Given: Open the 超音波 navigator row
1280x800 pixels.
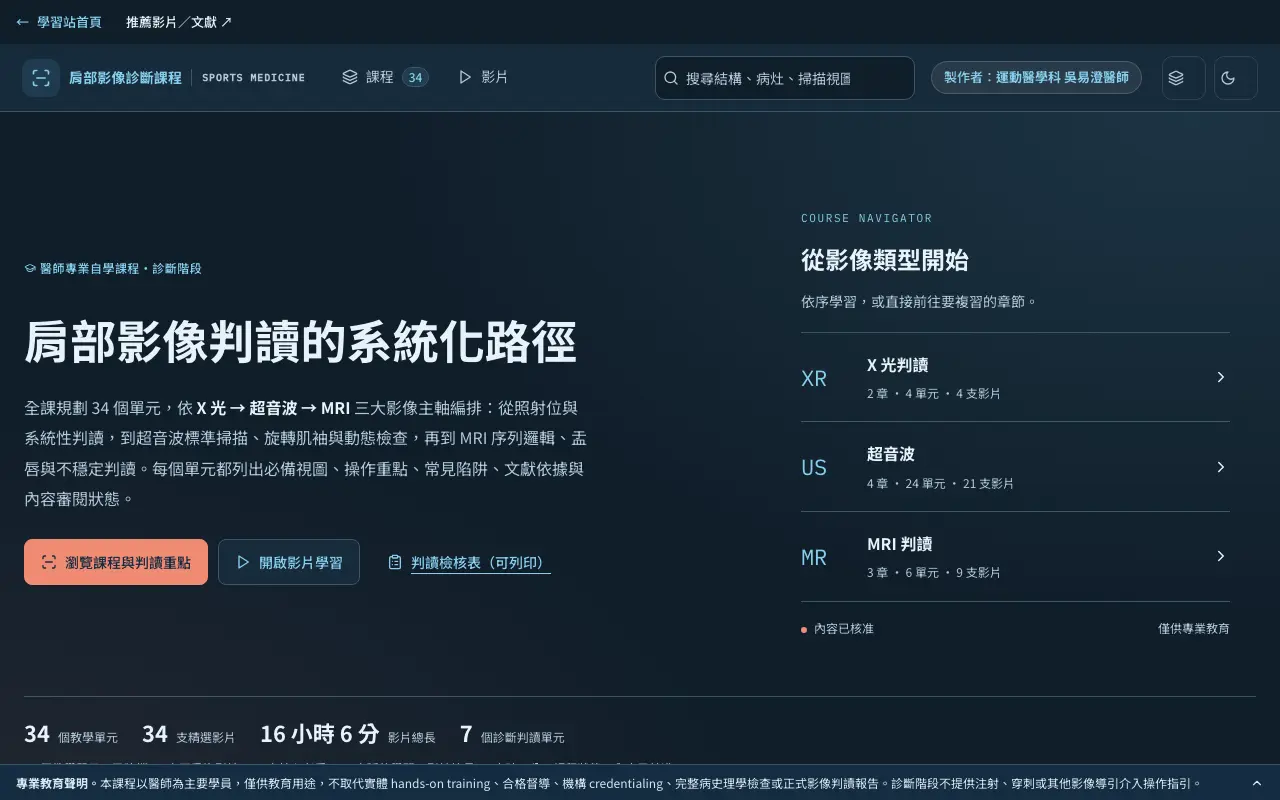Looking at the screenshot, I should coord(1015,467).
